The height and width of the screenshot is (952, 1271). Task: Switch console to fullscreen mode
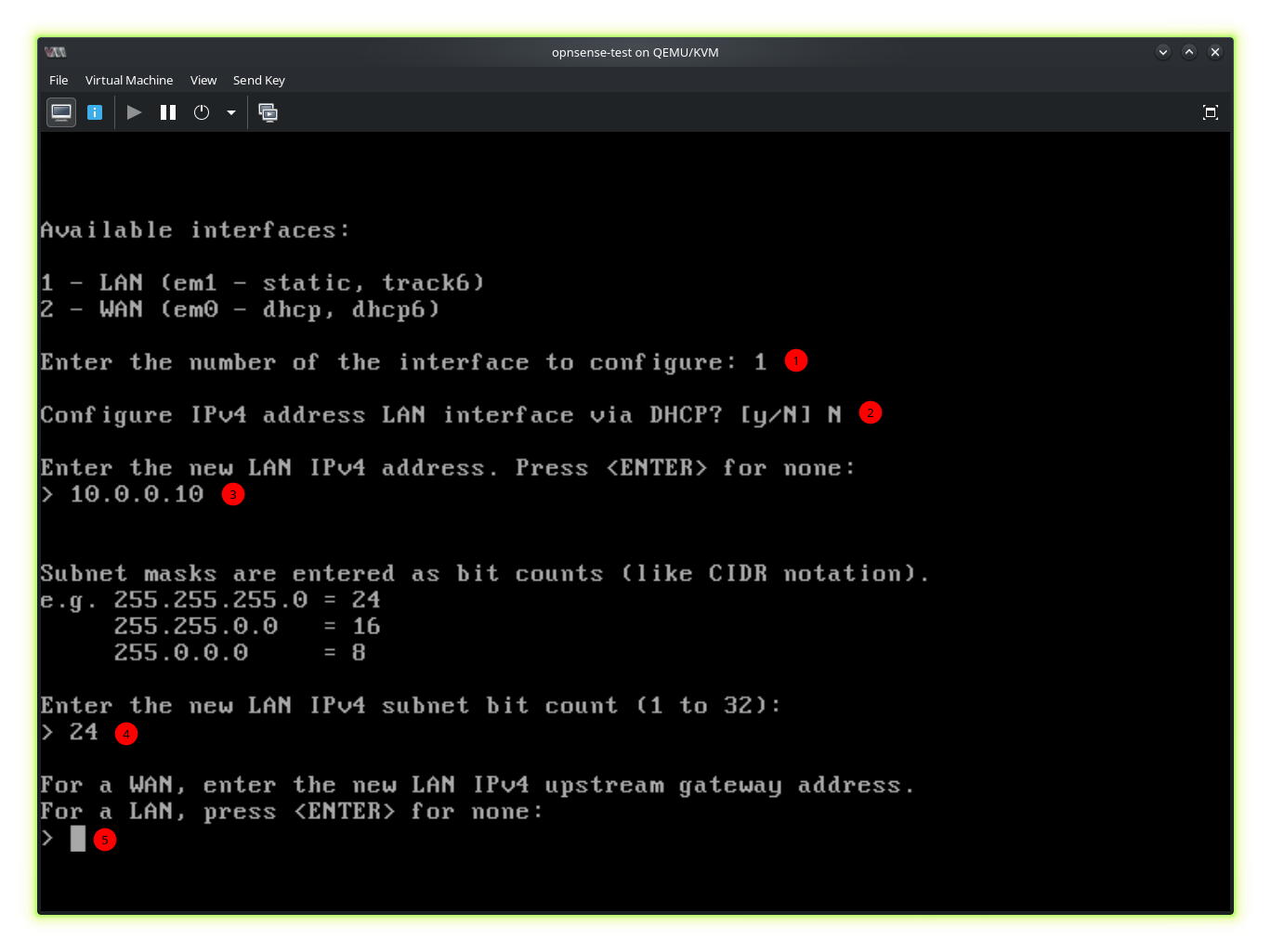pos(1210,112)
